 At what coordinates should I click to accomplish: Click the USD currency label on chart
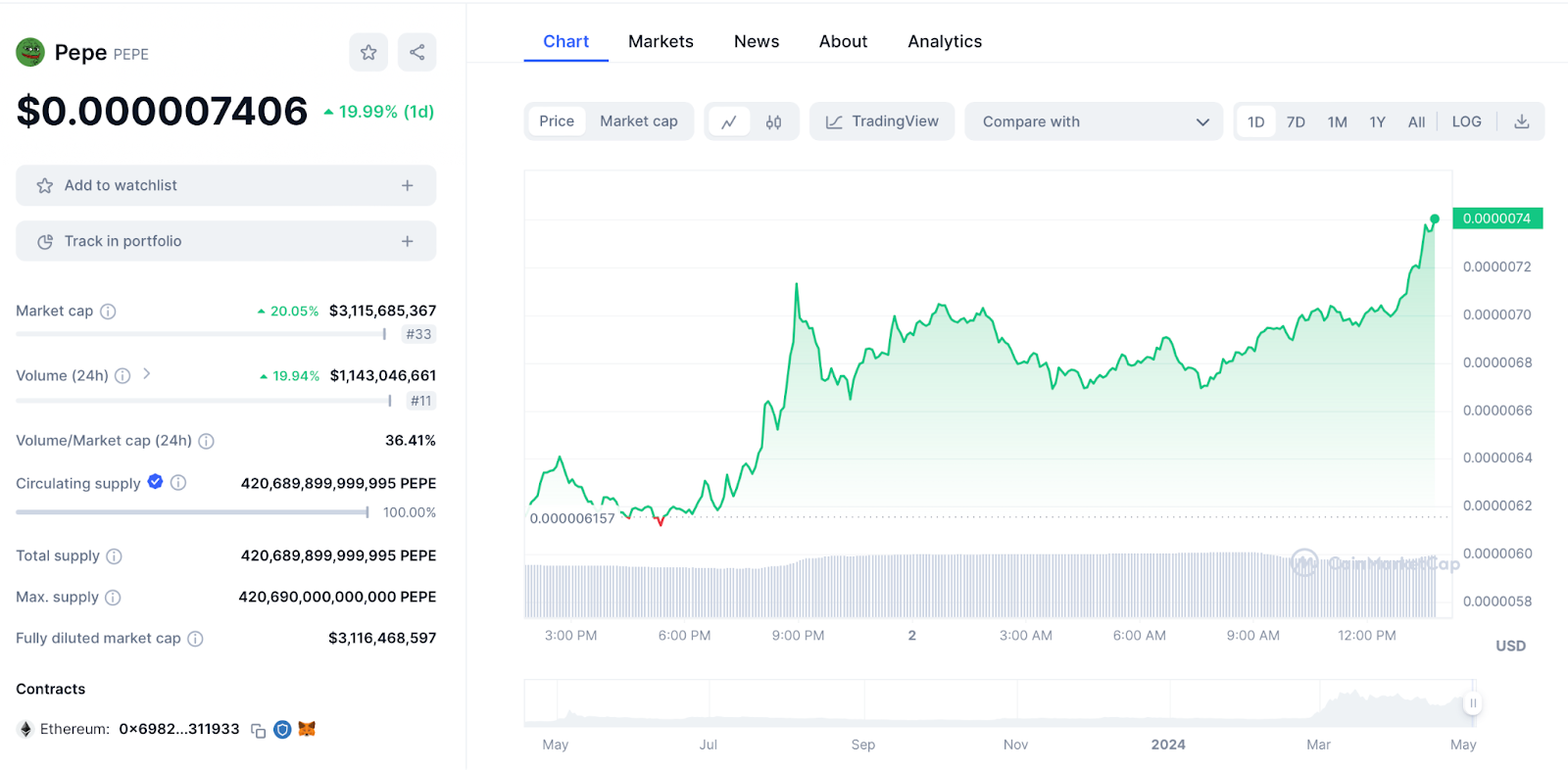click(x=1510, y=646)
